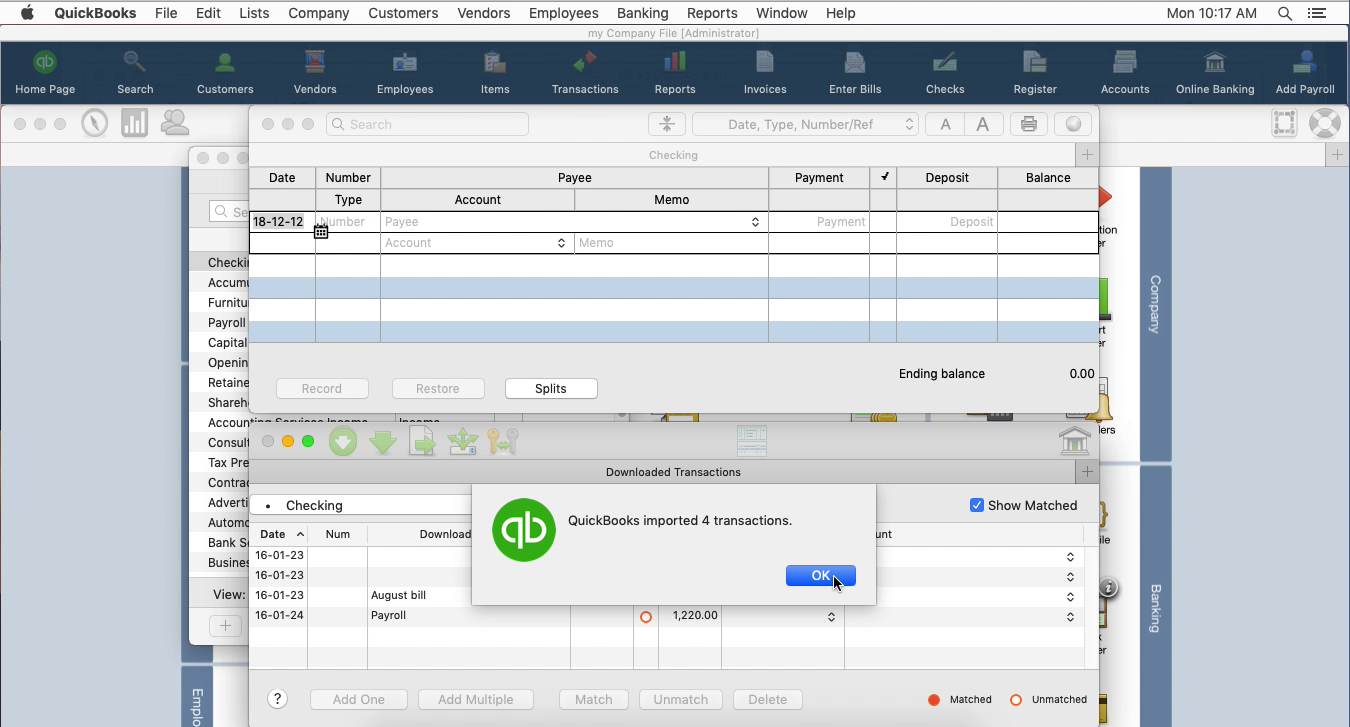Screen dimensions: 1350x727
Task: Click the Memo field in register
Action: (671, 243)
